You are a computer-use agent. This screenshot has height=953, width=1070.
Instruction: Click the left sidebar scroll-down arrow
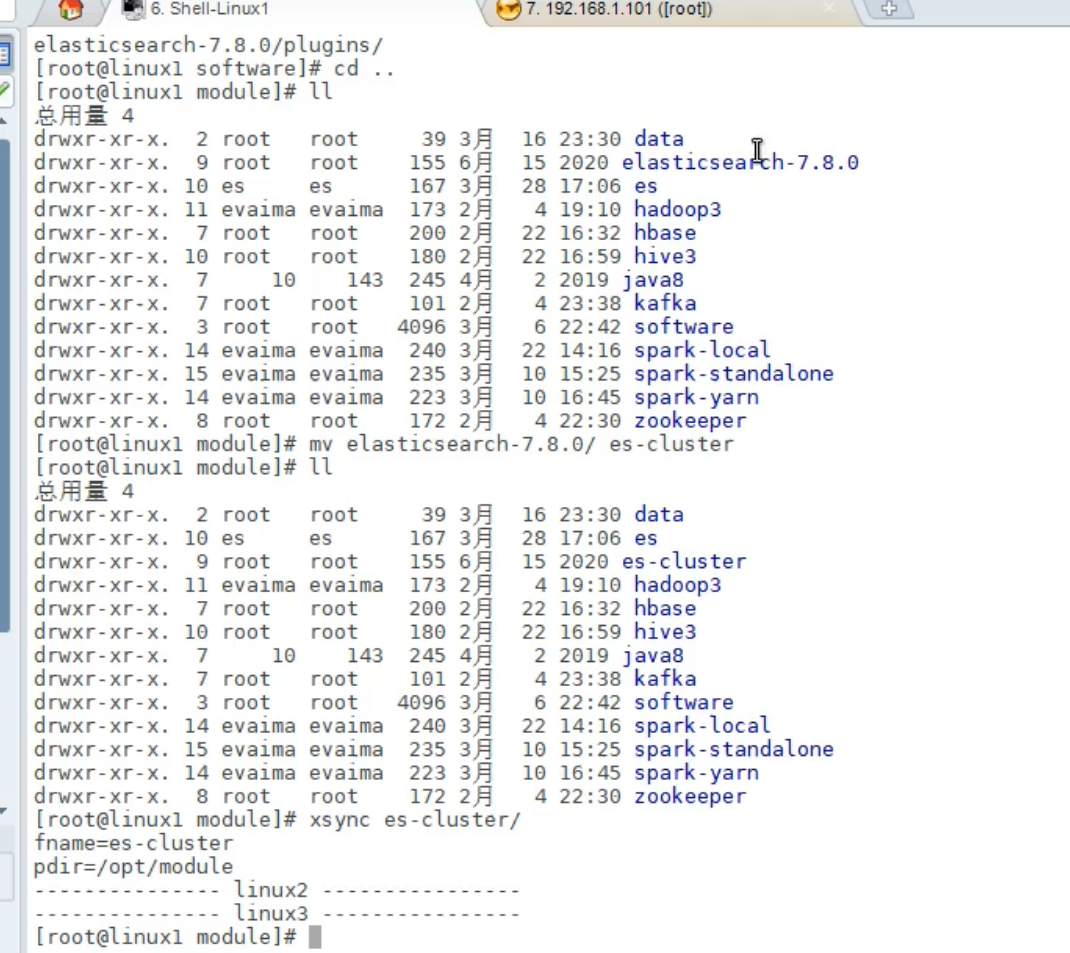(3, 811)
